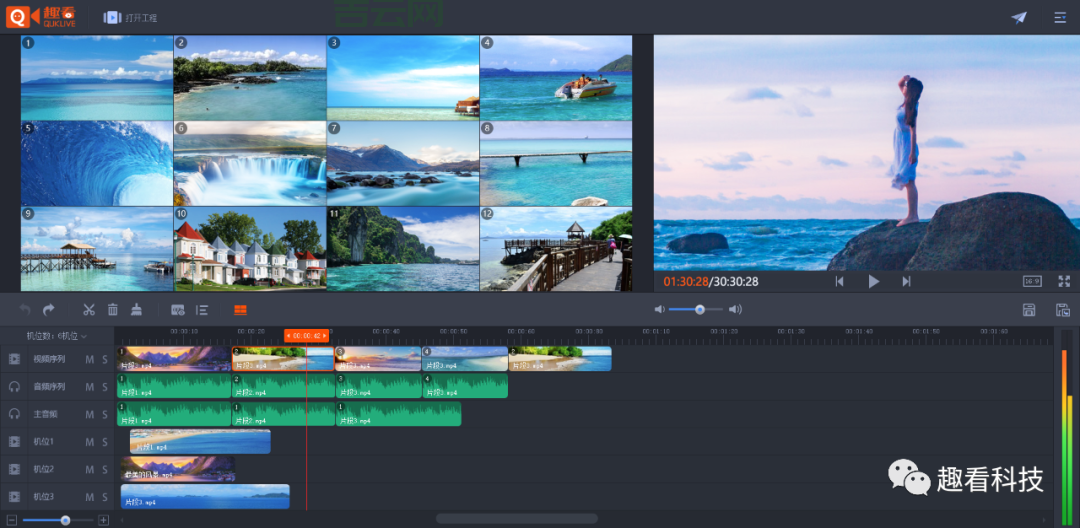Mute the 机位1 track
Image resolution: width=1080 pixels, height=528 pixels.
(x=89, y=442)
